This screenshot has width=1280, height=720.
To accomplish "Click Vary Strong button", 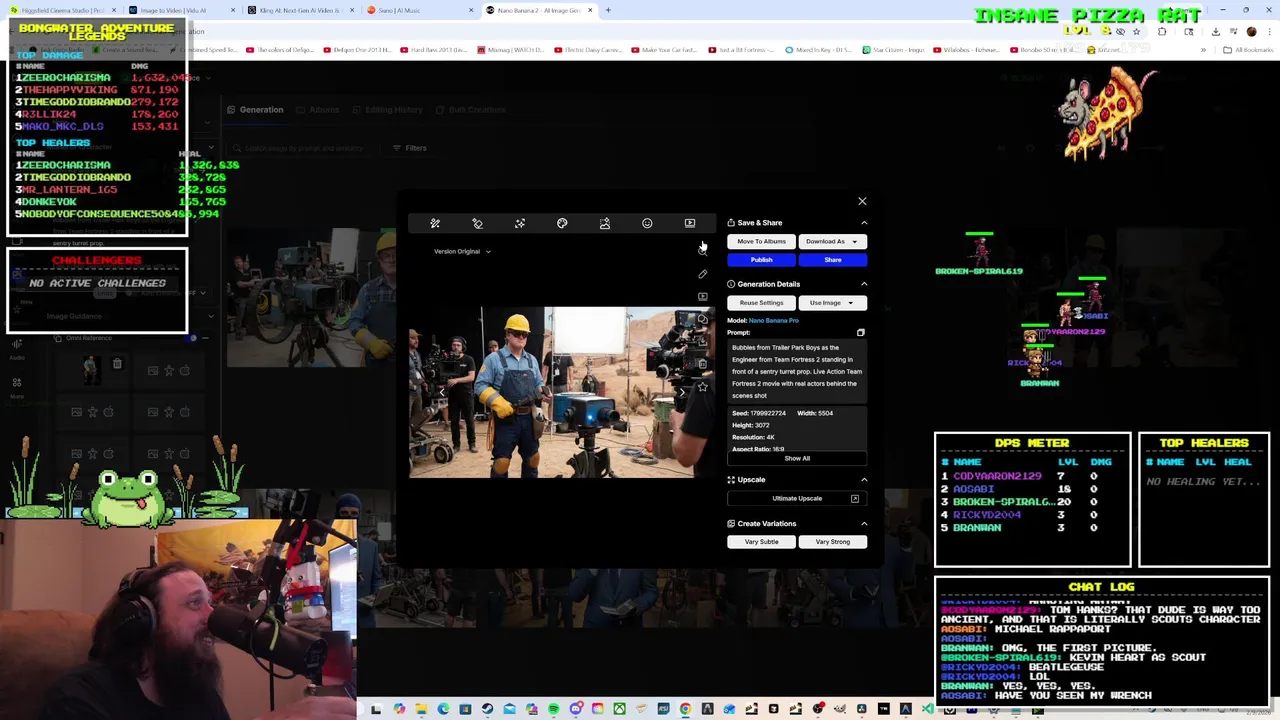I will tap(832, 542).
